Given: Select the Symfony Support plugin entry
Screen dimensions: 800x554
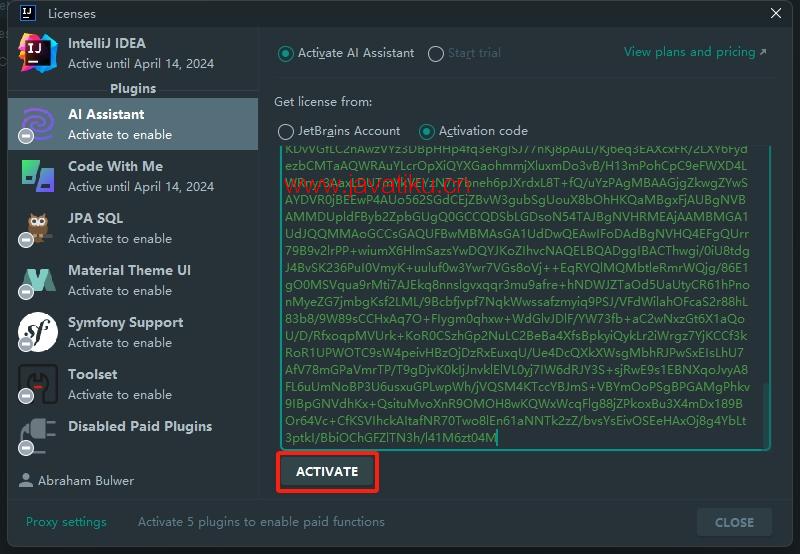Looking at the screenshot, I should tap(133, 332).
